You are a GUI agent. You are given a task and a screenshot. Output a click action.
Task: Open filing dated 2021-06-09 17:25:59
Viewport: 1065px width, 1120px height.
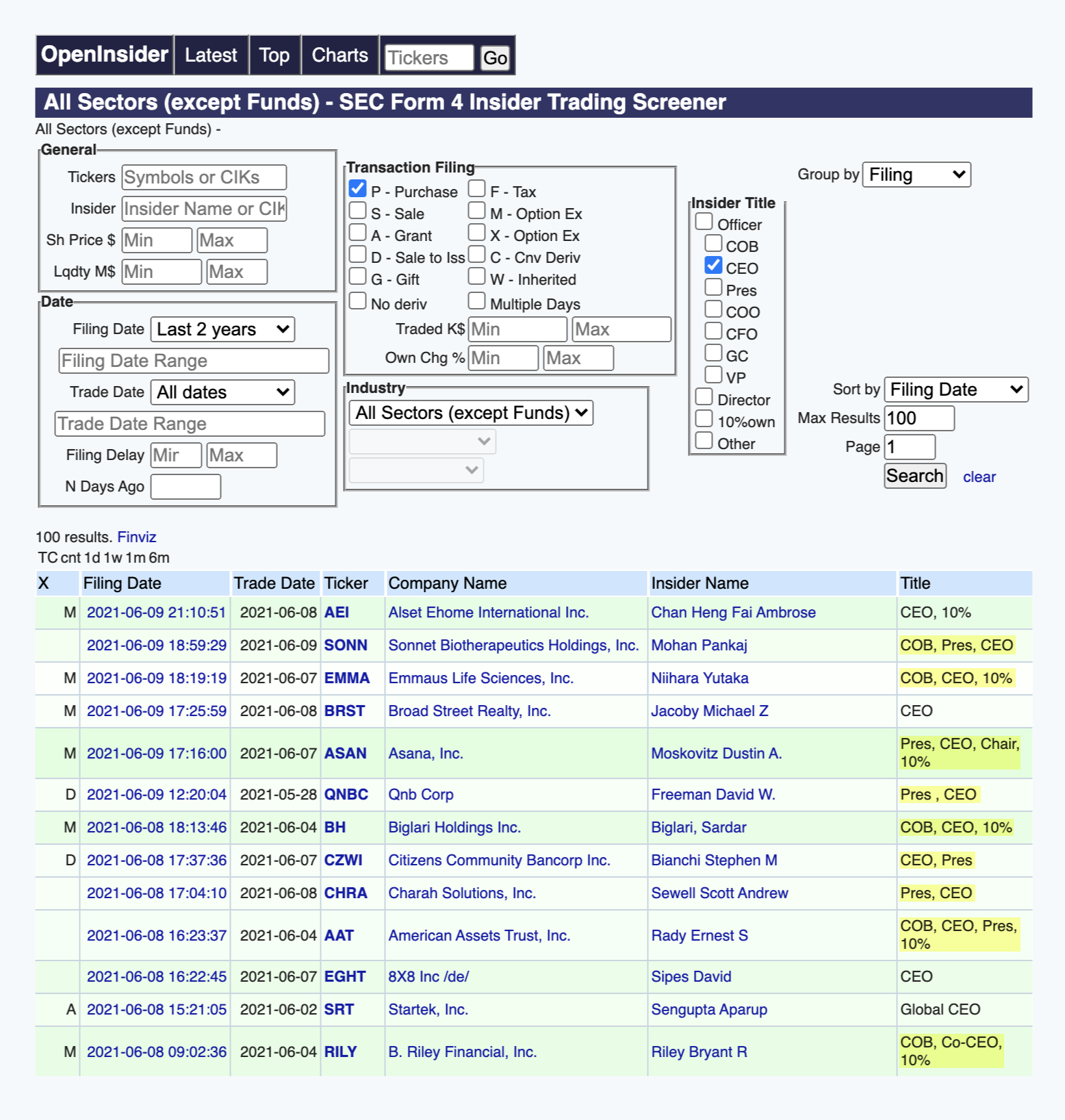point(157,711)
